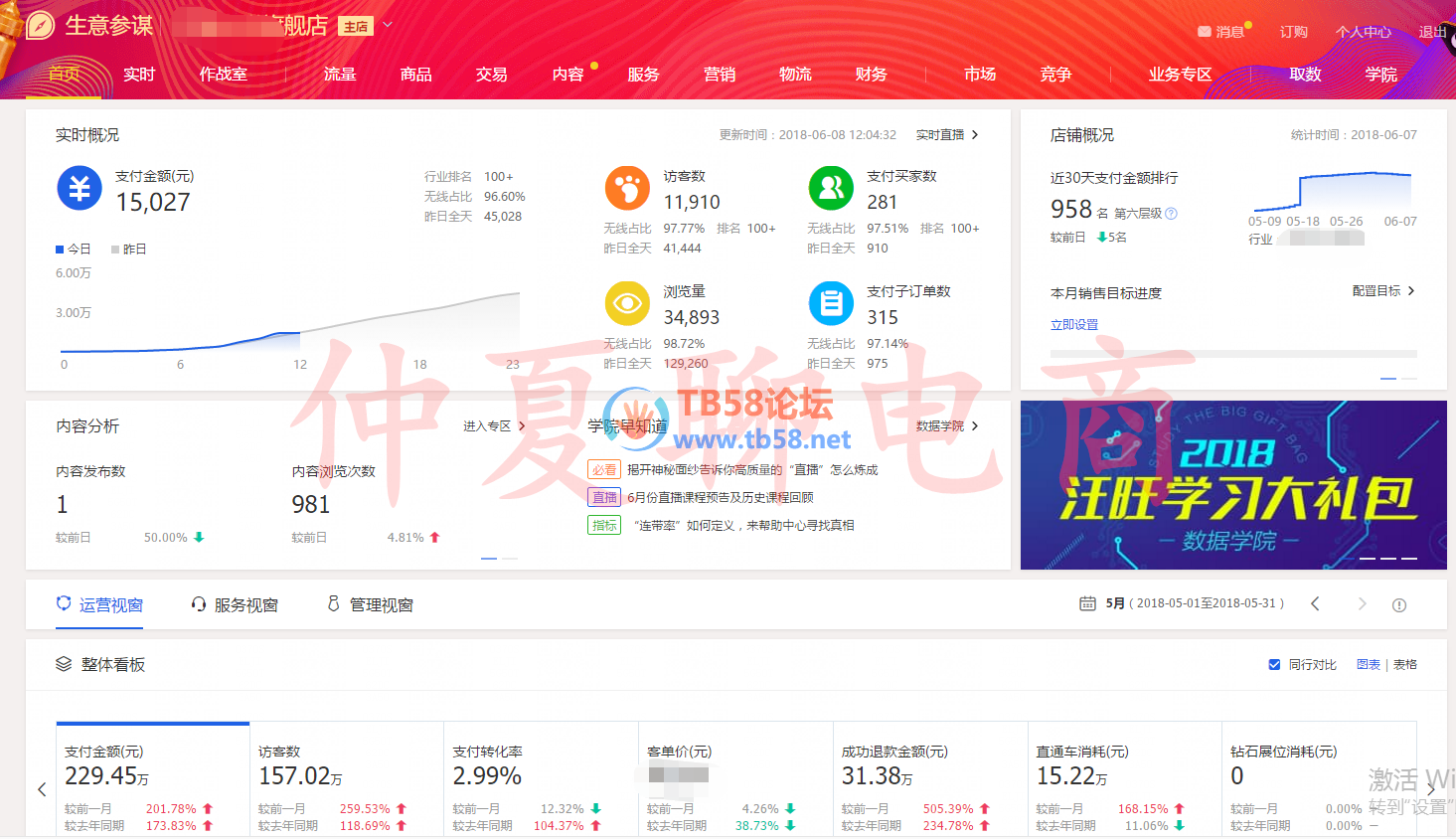Expand the store dropdown arrow beside 主店
Image resolution: width=1456 pixels, height=839 pixels.
[x=388, y=25]
